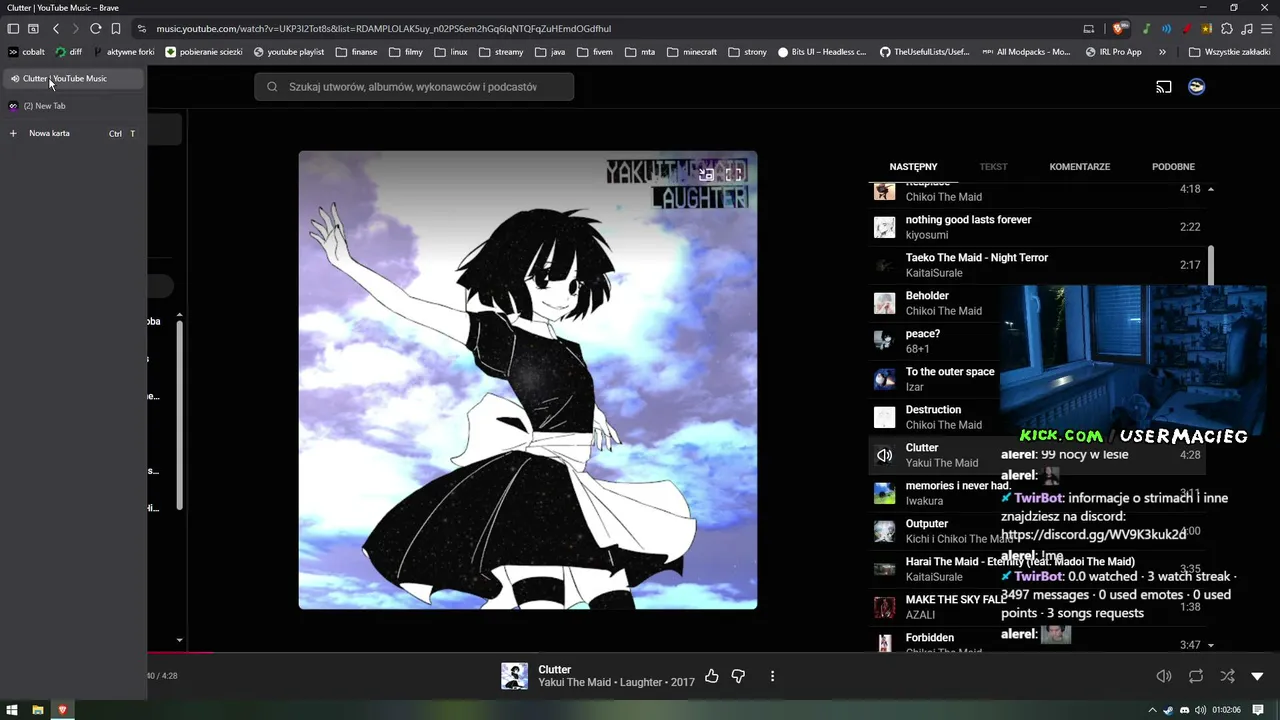
Task: Open the pobieranie sciezki bookmark
Action: coord(204,52)
